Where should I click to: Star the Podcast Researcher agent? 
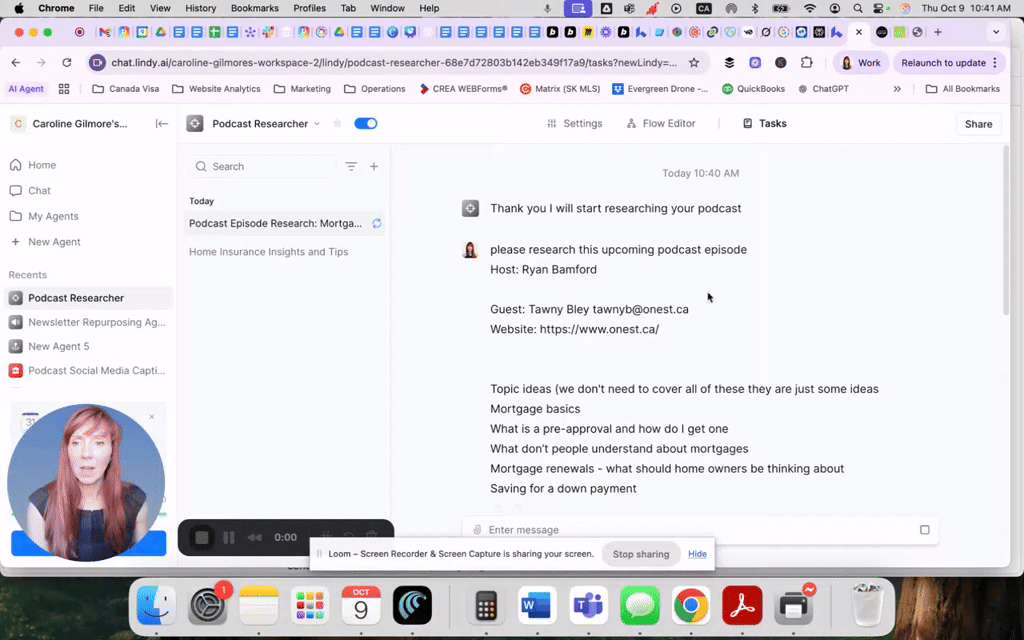[x=337, y=124]
